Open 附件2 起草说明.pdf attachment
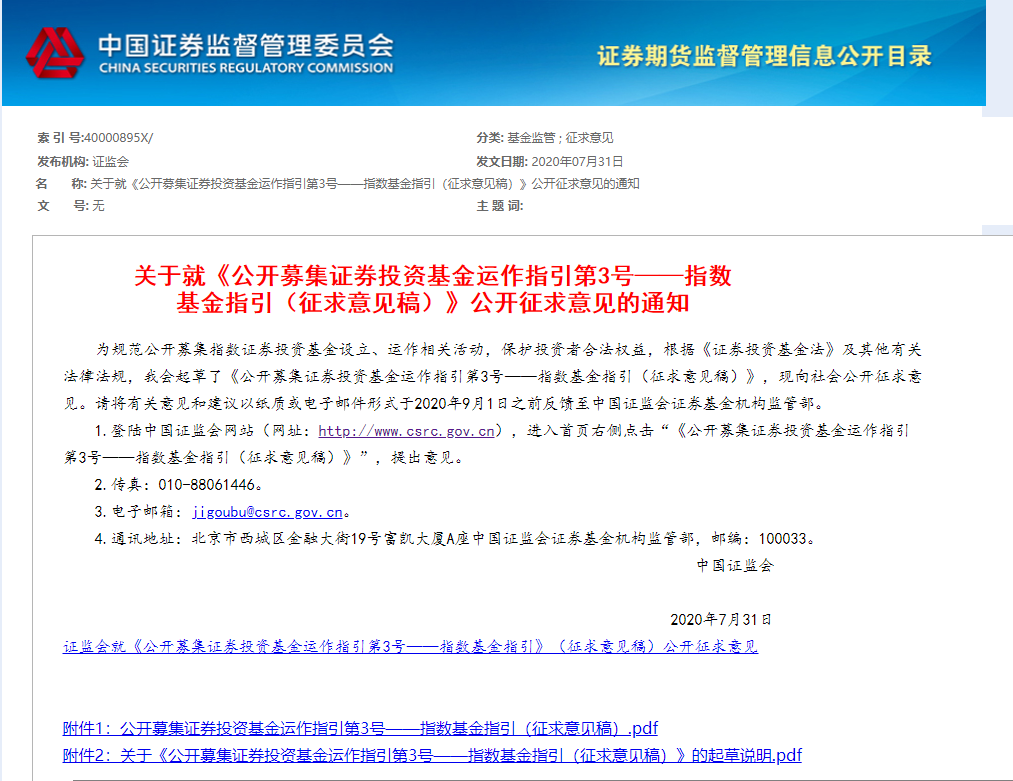Viewport: 1013px width, 781px height. click(x=432, y=755)
